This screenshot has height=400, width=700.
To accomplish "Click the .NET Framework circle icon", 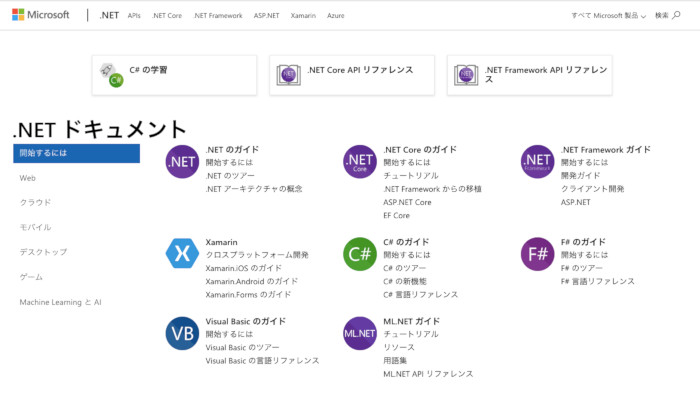I will click(537, 161).
